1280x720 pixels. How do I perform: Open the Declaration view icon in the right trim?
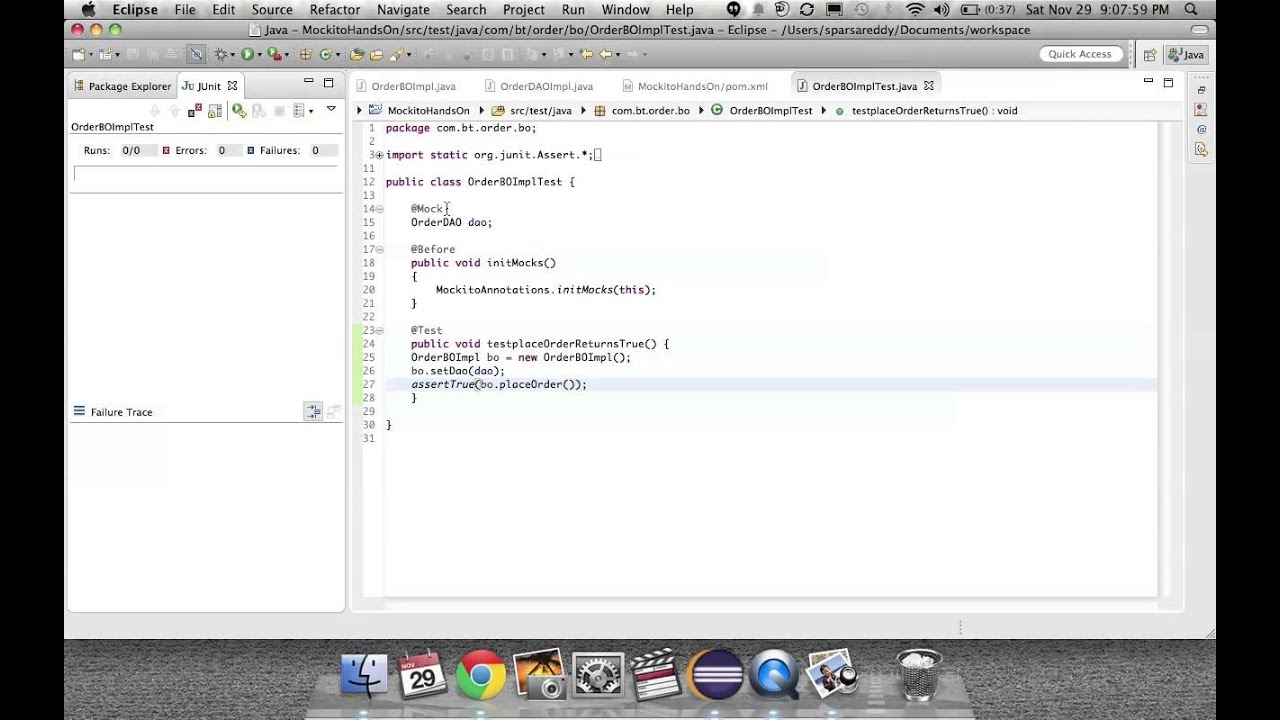pos(1201,150)
